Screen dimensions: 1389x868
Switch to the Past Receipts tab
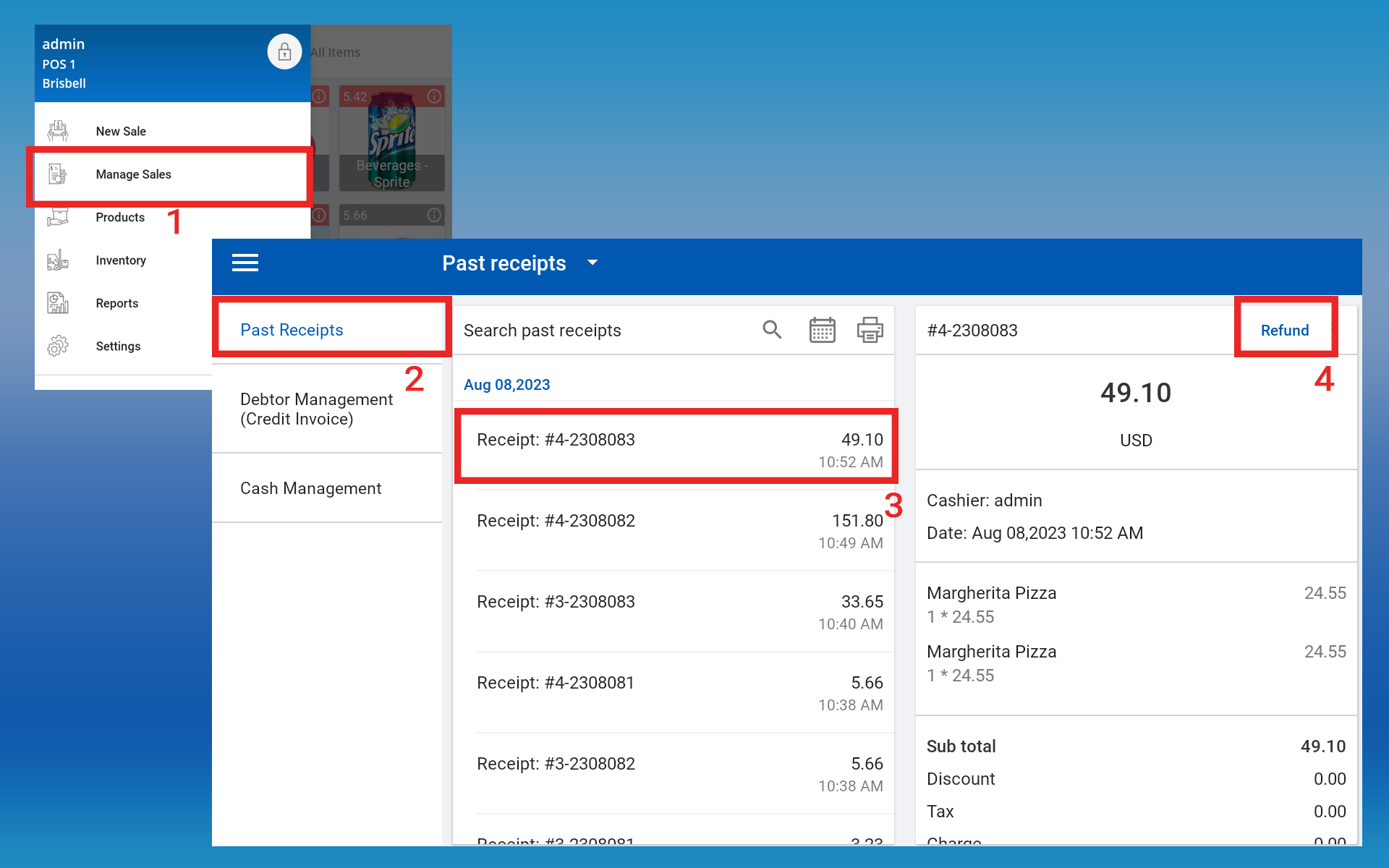[292, 330]
